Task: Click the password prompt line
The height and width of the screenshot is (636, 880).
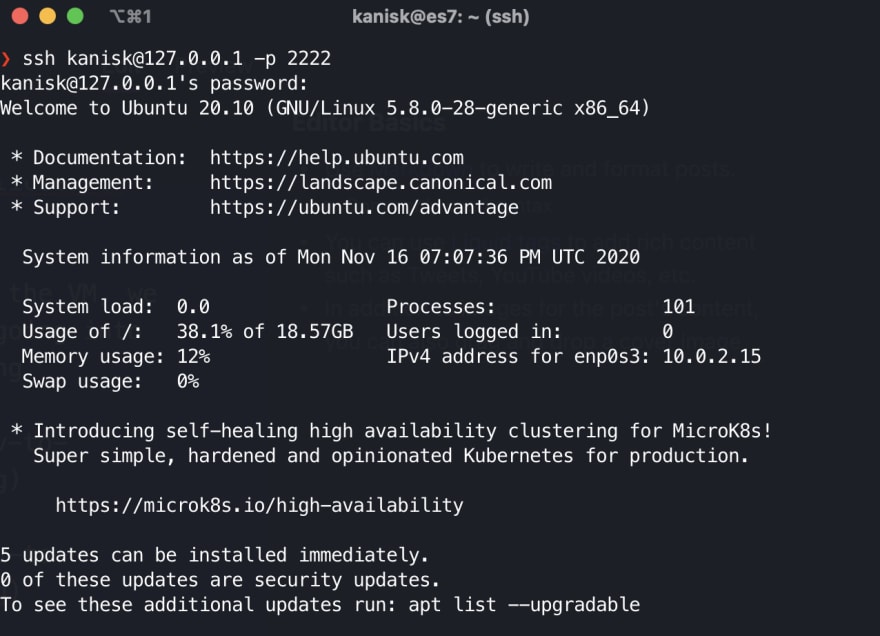Action: pos(154,83)
